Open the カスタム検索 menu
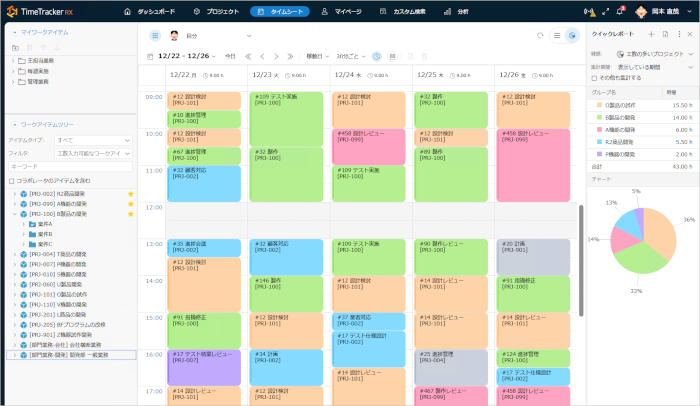The width and height of the screenshot is (700, 406). (403, 12)
